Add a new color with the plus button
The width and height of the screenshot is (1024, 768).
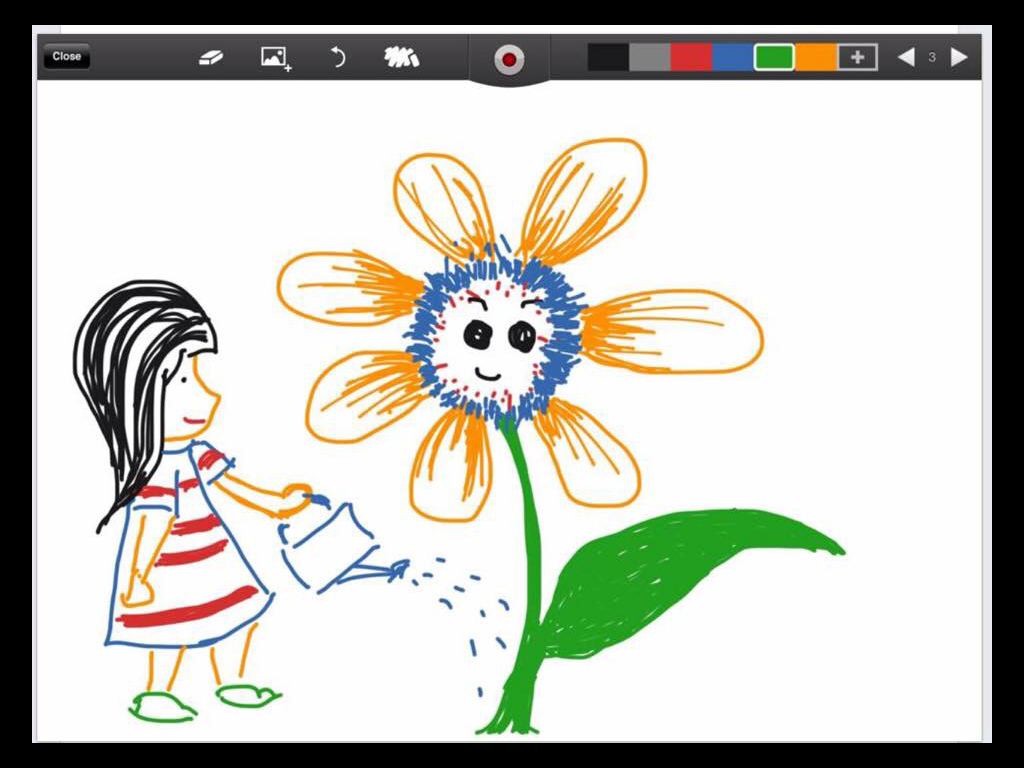tap(857, 57)
